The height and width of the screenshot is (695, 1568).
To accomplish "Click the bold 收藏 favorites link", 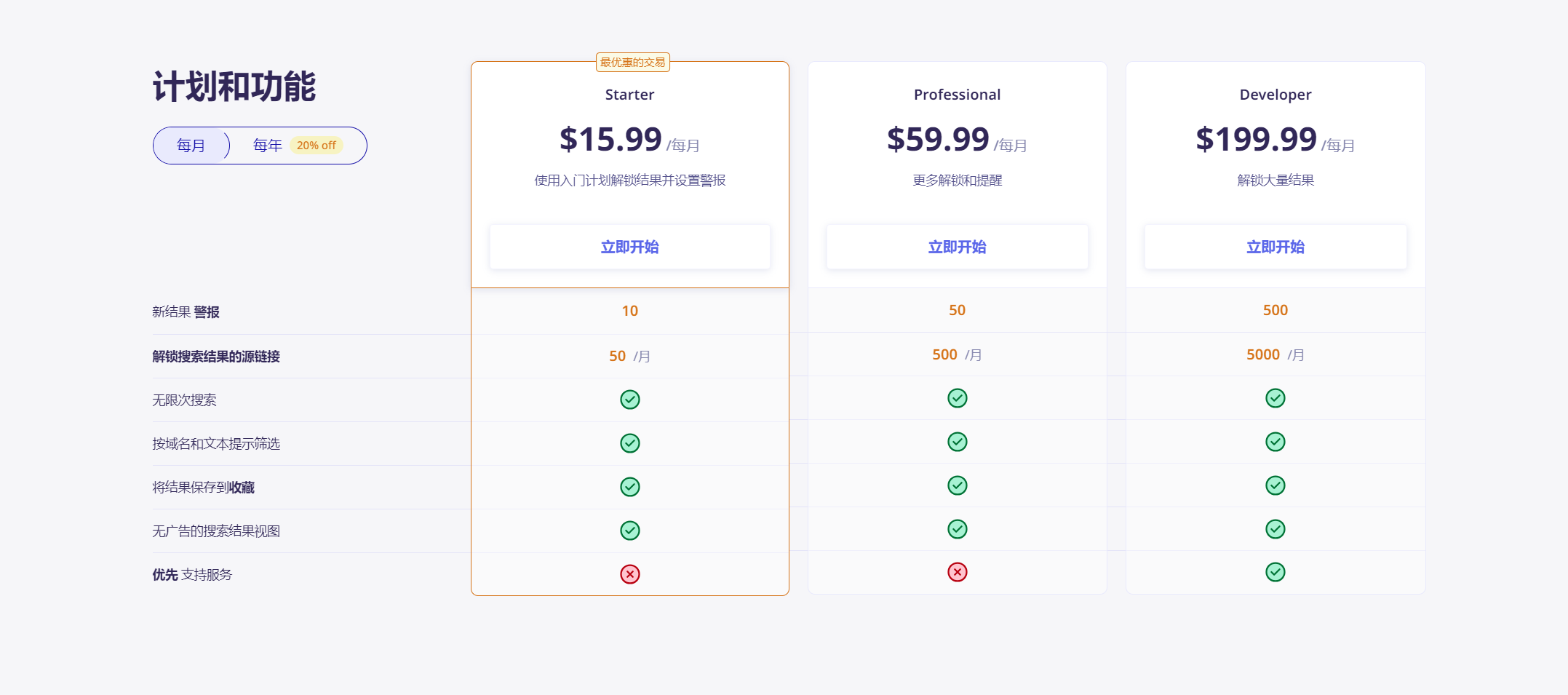I will [x=242, y=488].
